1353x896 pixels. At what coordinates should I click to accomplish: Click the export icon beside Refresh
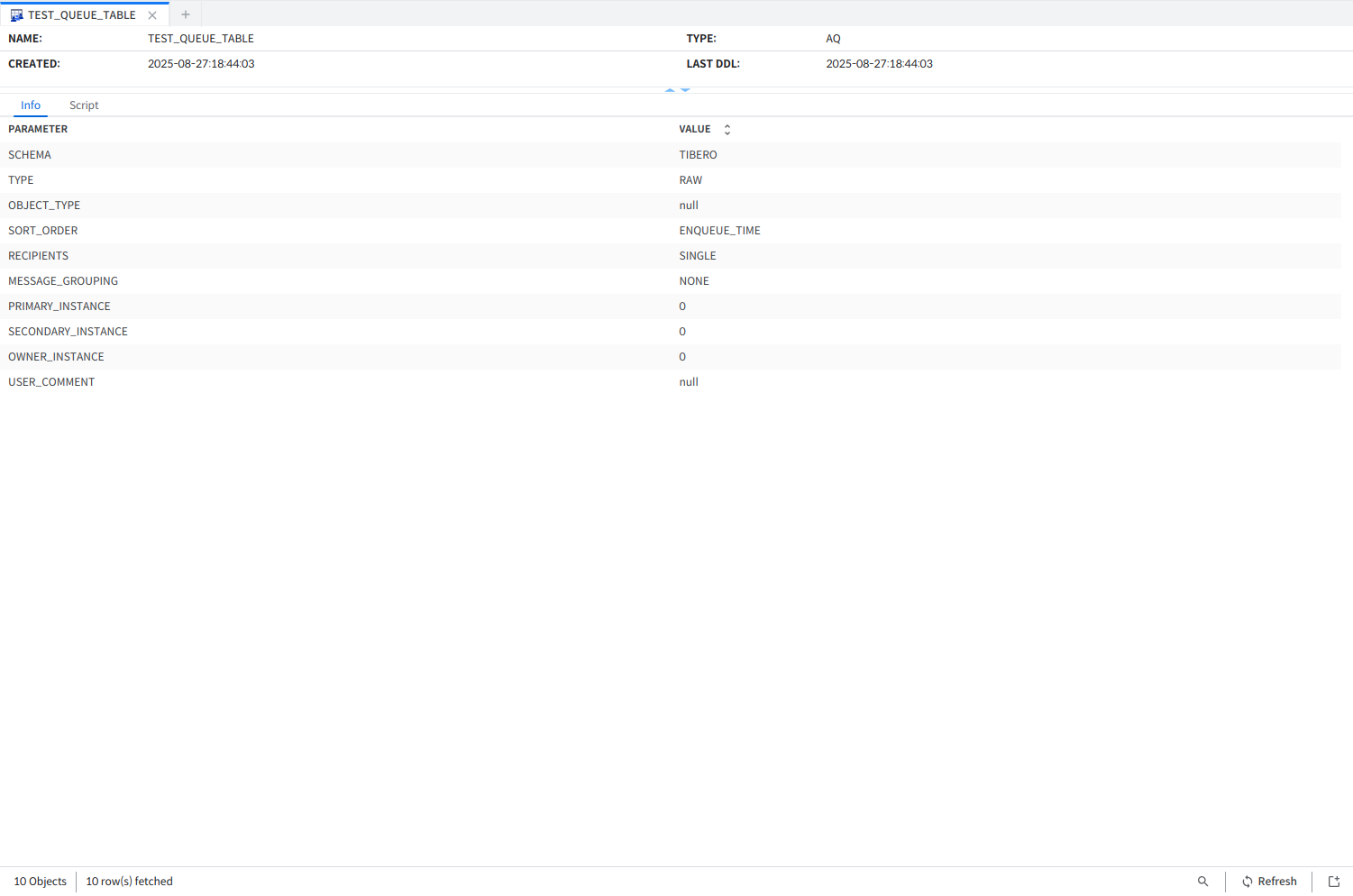[1334, 882]
